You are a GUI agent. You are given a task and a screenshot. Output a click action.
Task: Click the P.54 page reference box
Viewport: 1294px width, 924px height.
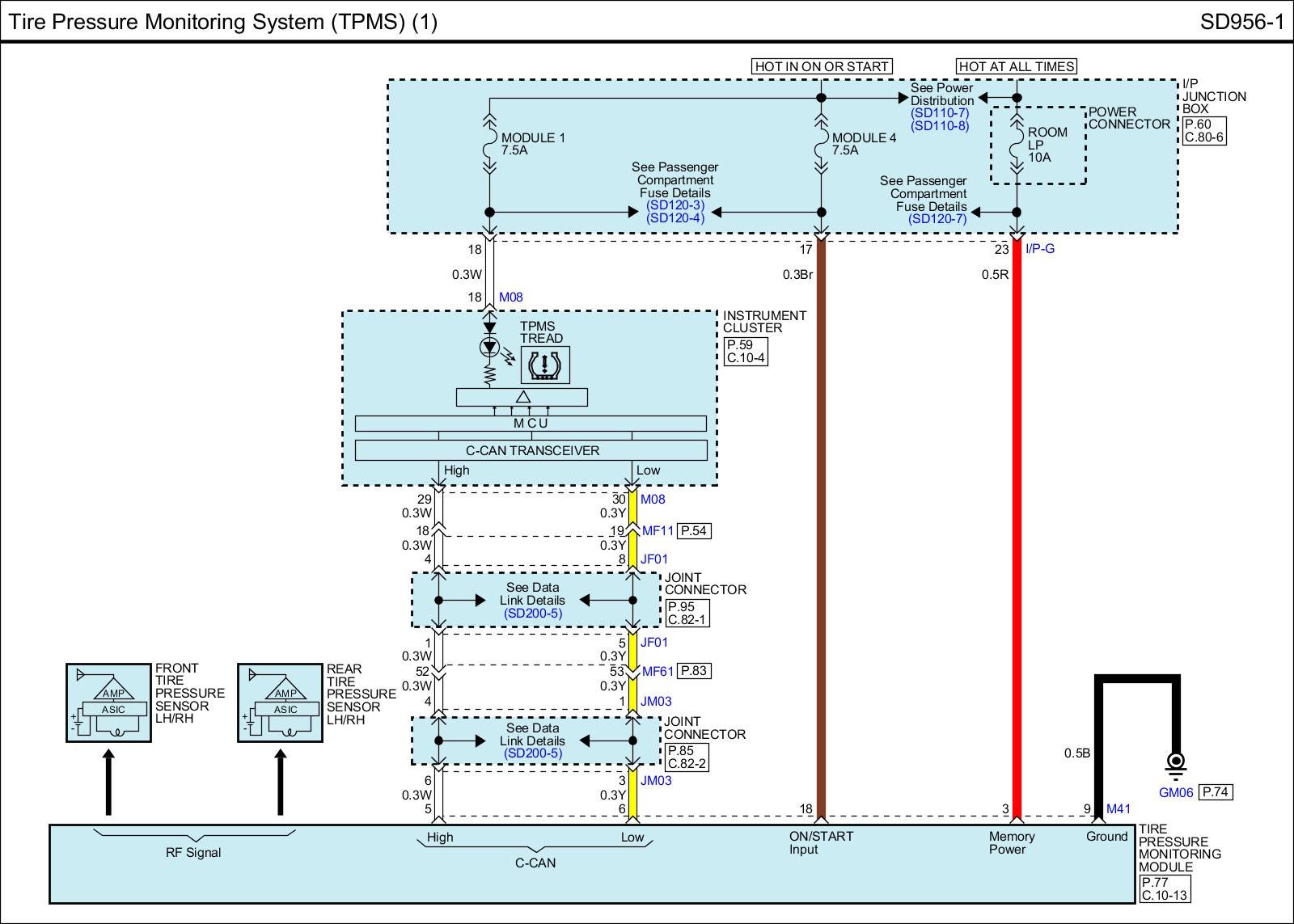click(x=694, y=531)
